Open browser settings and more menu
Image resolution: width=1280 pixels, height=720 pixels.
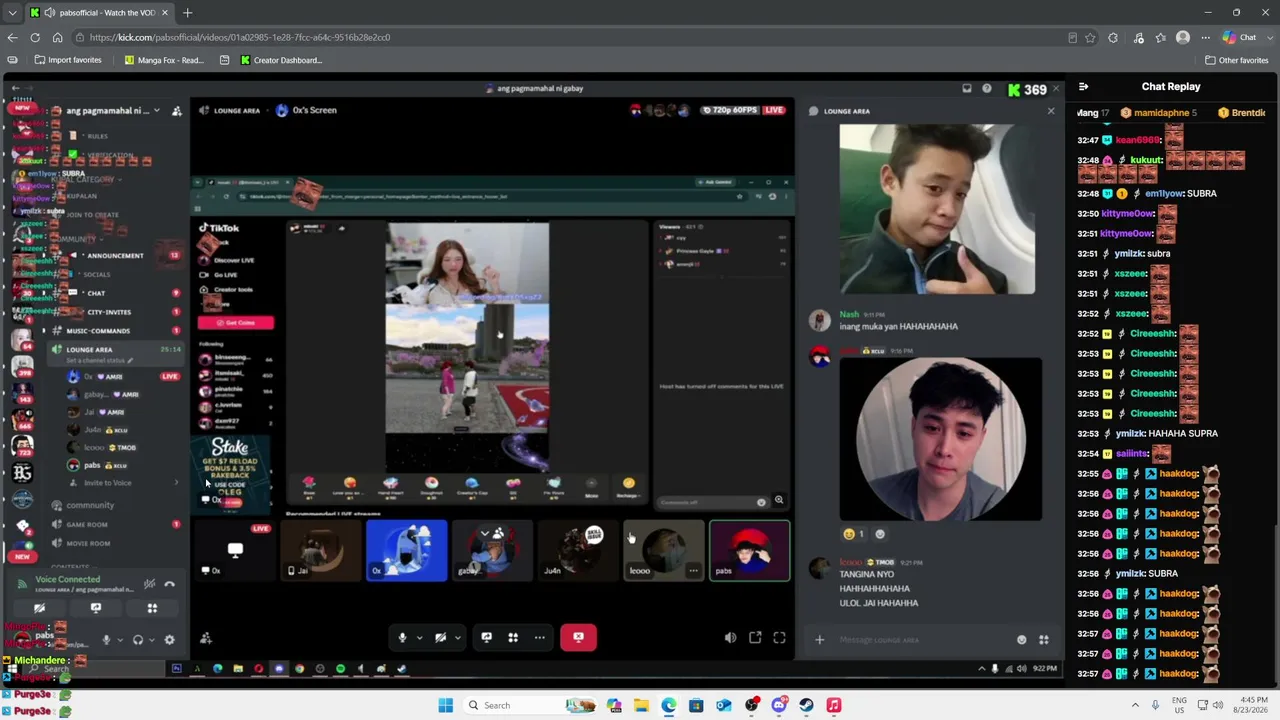(x=1205, y=37)
